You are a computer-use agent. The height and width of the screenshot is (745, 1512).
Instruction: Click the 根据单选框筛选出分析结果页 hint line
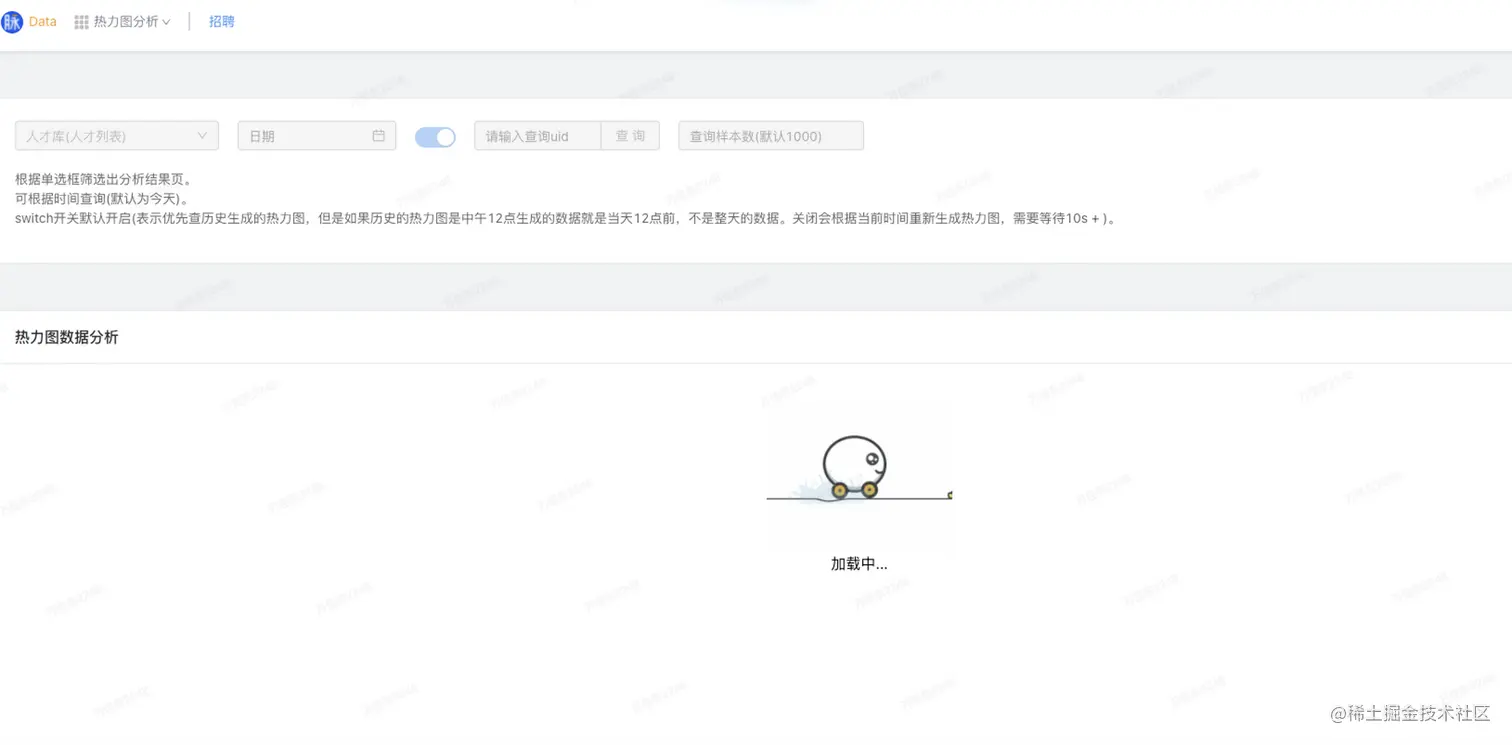click(x=103, y=180)
